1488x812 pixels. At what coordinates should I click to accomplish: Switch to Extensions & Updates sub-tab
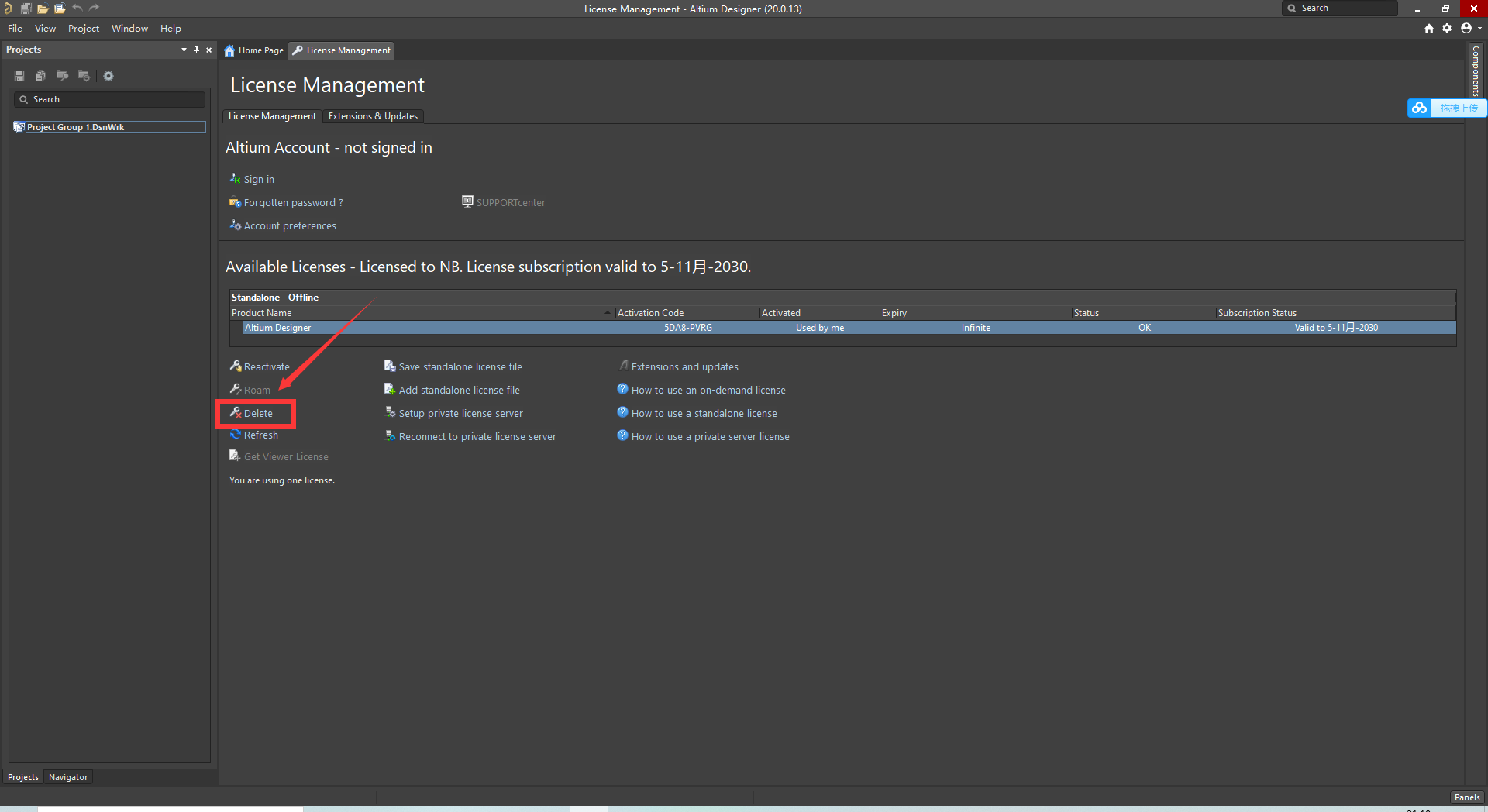pyautogui.click(x=373, y=116)
